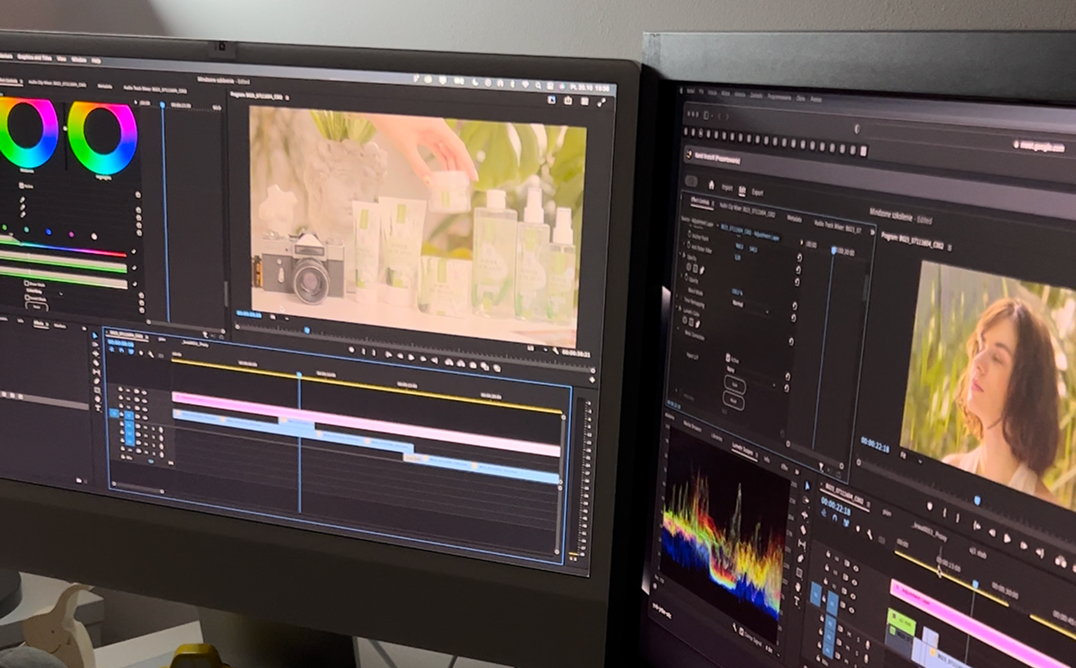1076x668 pixels.
Task: Click the Home icon on the right monitor
Action: point(711,185)
